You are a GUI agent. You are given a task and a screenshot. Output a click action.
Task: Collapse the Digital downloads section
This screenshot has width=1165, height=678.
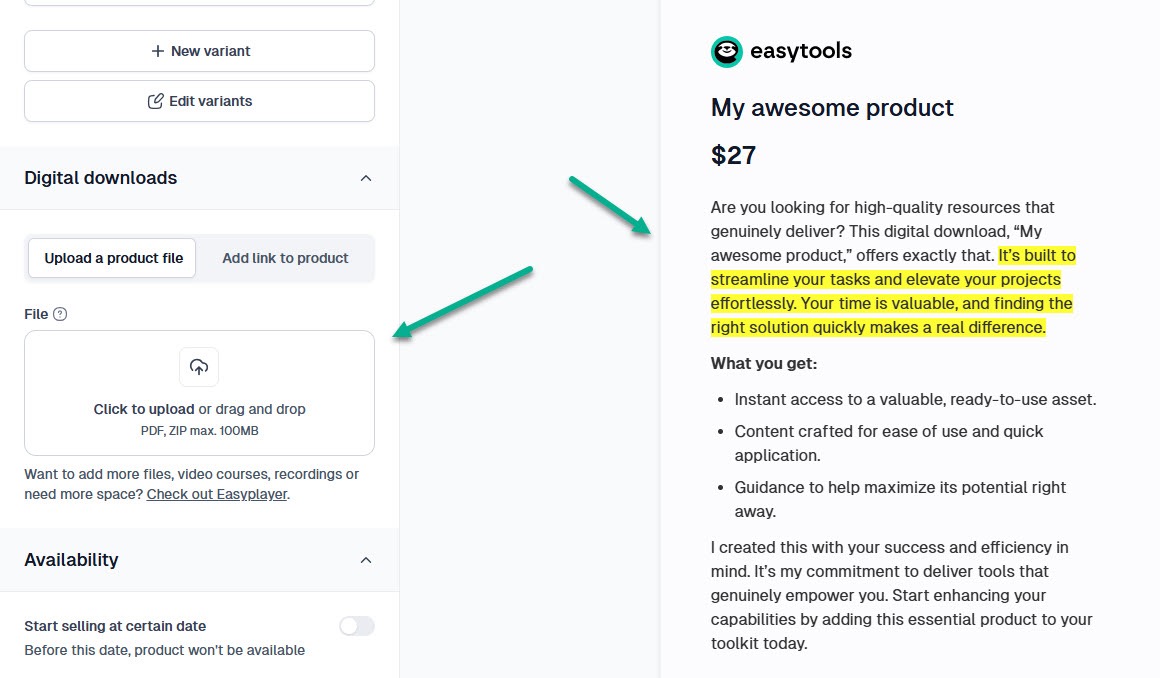[x=366, y=178]
